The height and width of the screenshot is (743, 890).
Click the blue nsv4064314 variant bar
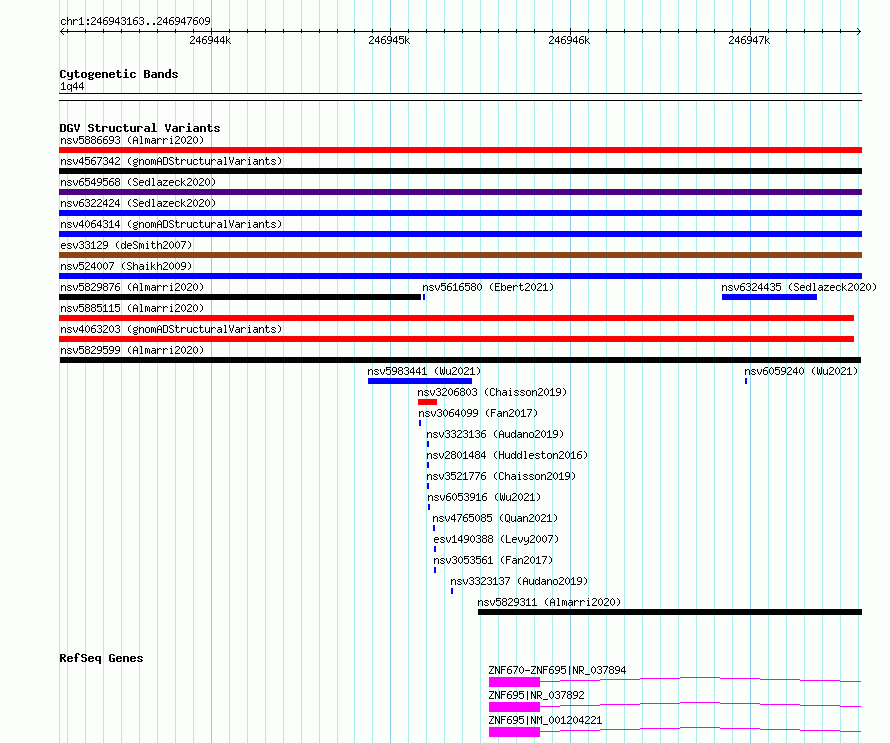click(x=460, y=234)
